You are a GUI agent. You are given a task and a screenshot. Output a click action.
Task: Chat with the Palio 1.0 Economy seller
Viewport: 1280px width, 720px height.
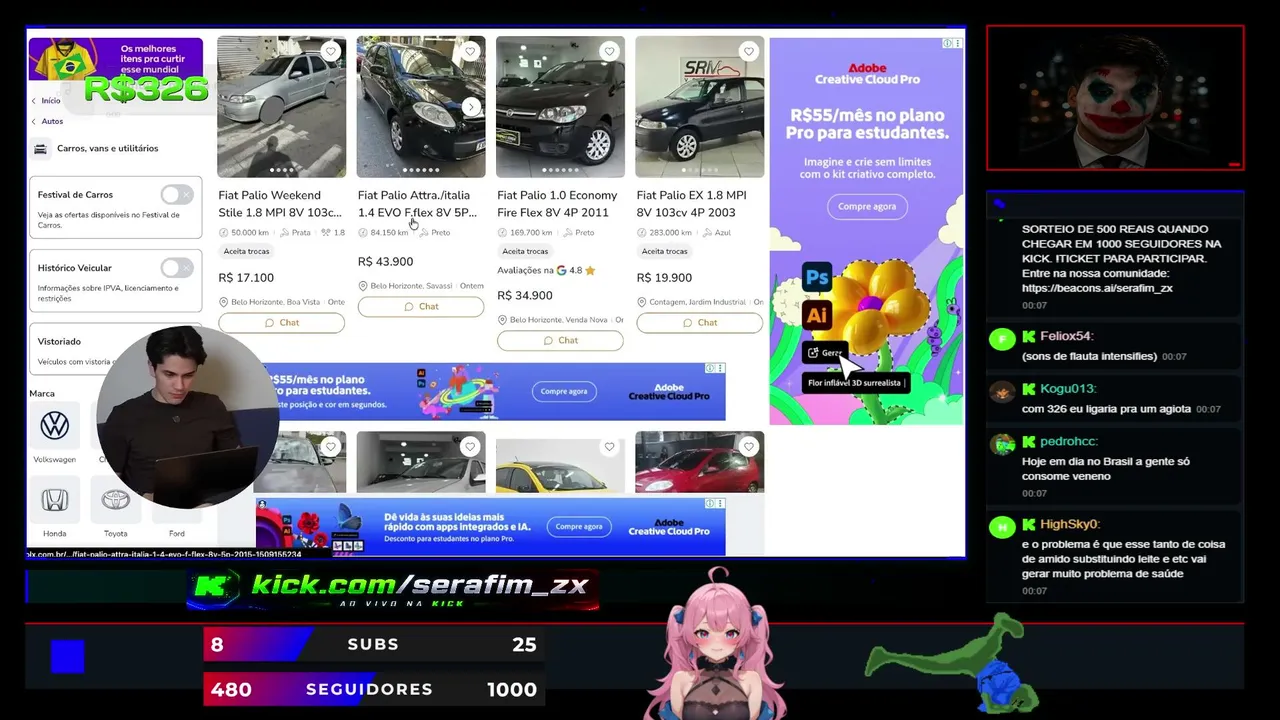pyautogui.click(x=560, y=341)
